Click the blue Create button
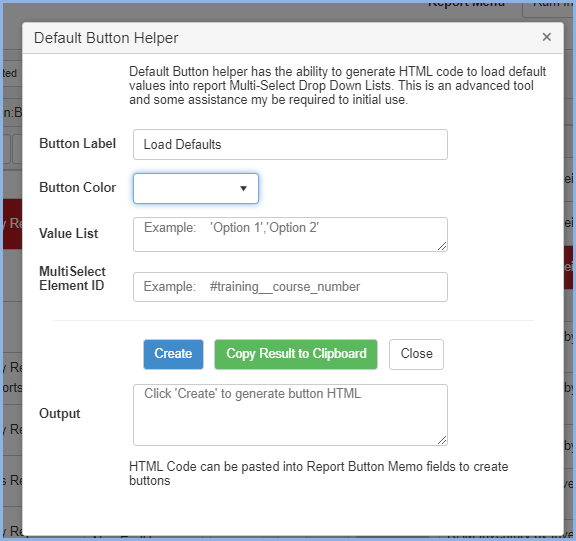Viewport: 576px width, 541px height. [x=173, y=354]
